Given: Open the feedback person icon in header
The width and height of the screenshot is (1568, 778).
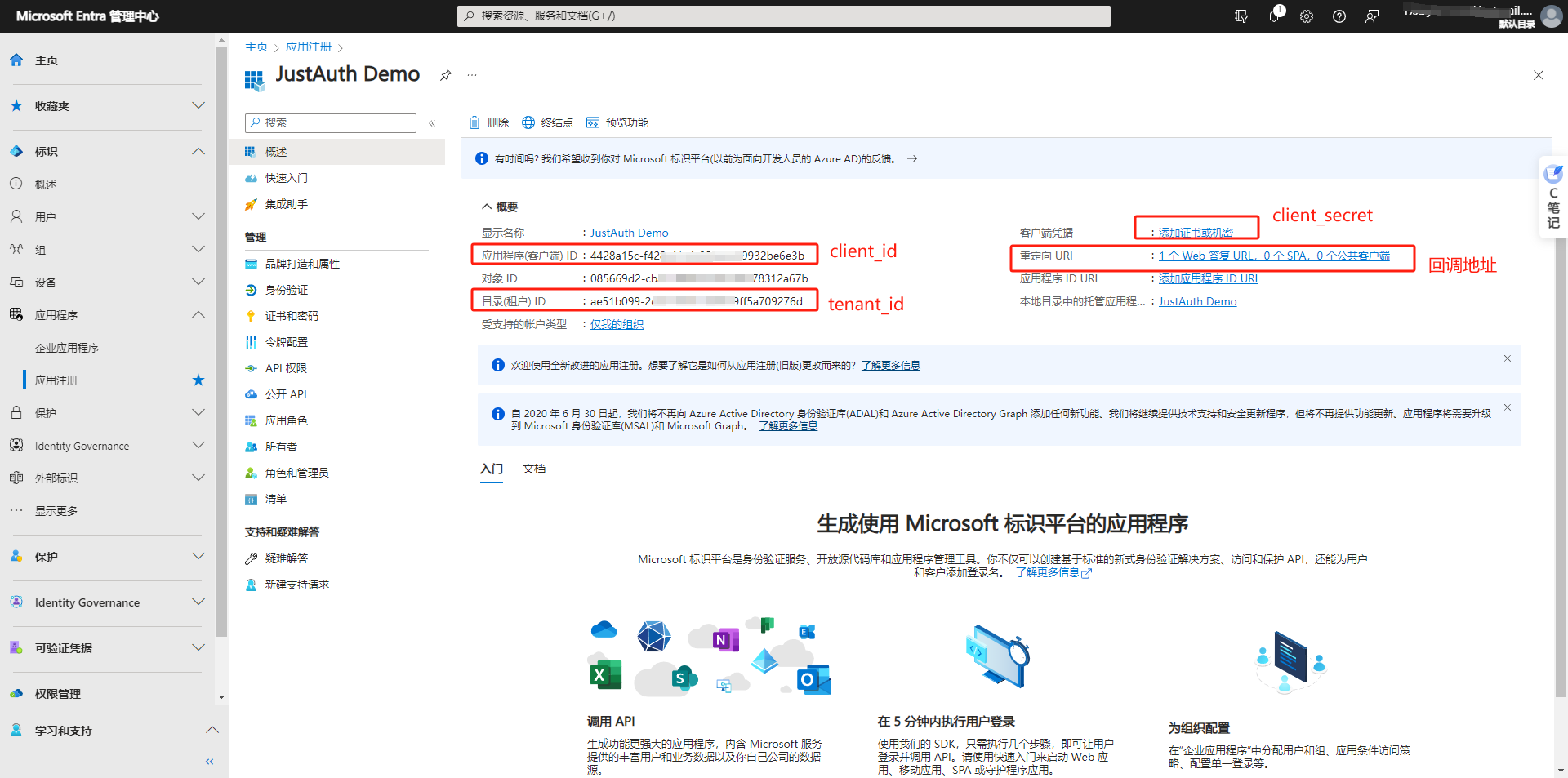Looking at the screenshot, I should 1372,16.
